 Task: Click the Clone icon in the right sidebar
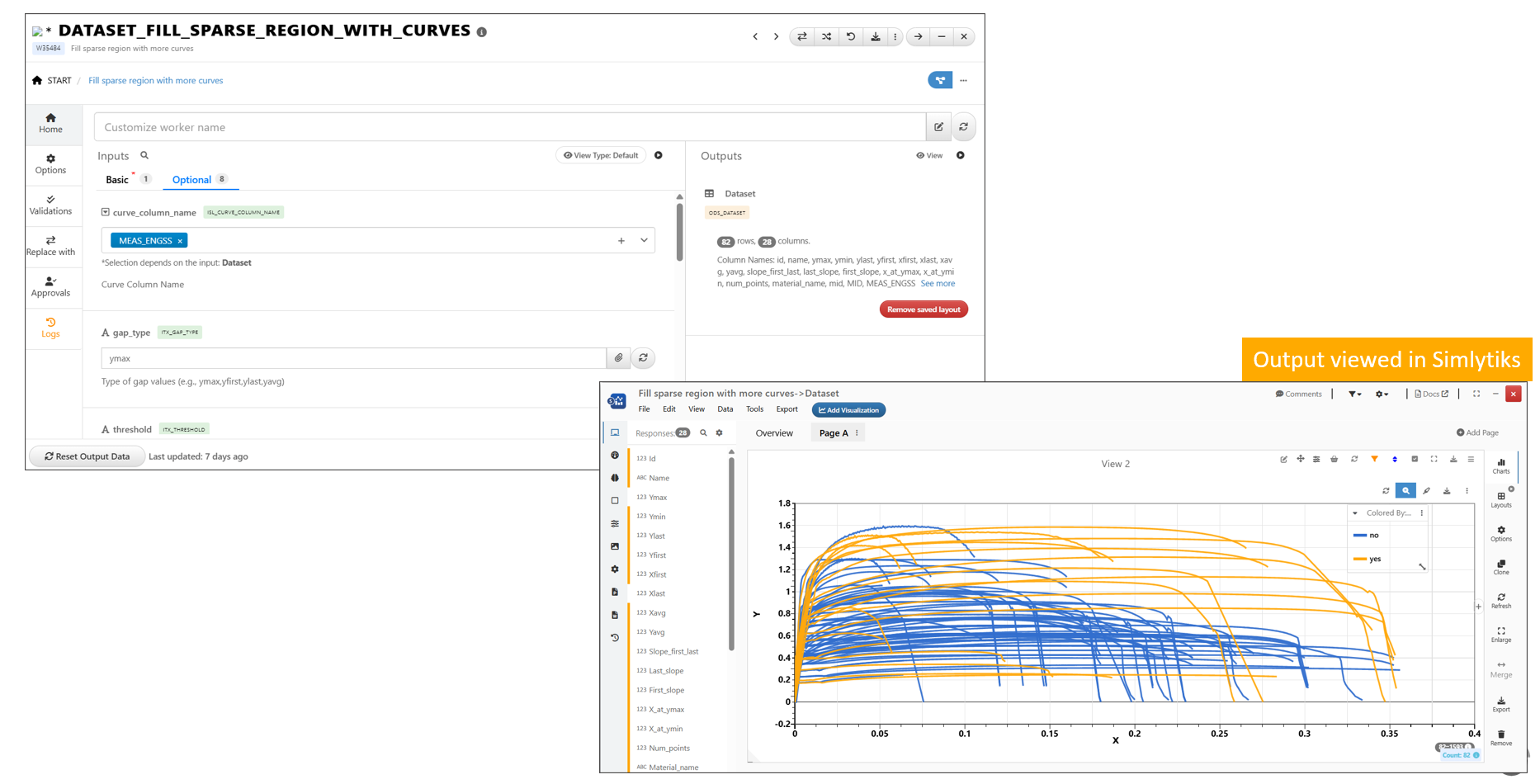(x=1500, y=567)
